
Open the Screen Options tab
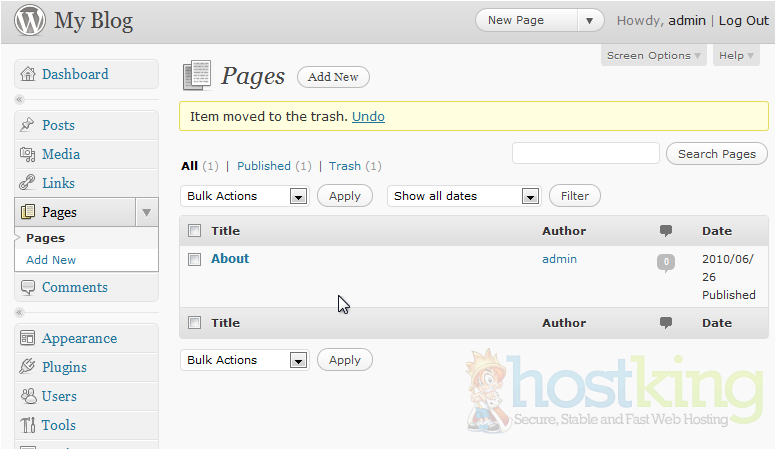(x=654, y=56)
